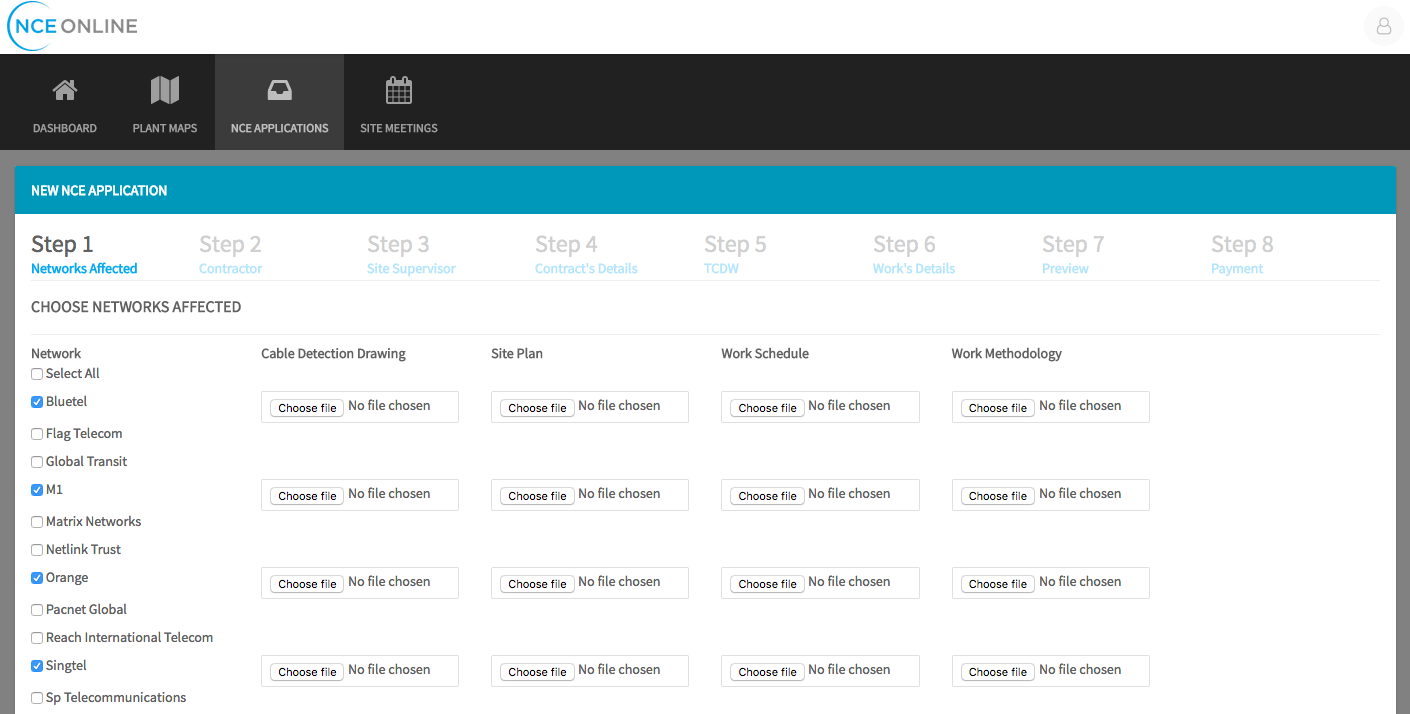This screenshot has height=714, width=1410.
Task: Click the Dashboard home icon
Action: 65,91
